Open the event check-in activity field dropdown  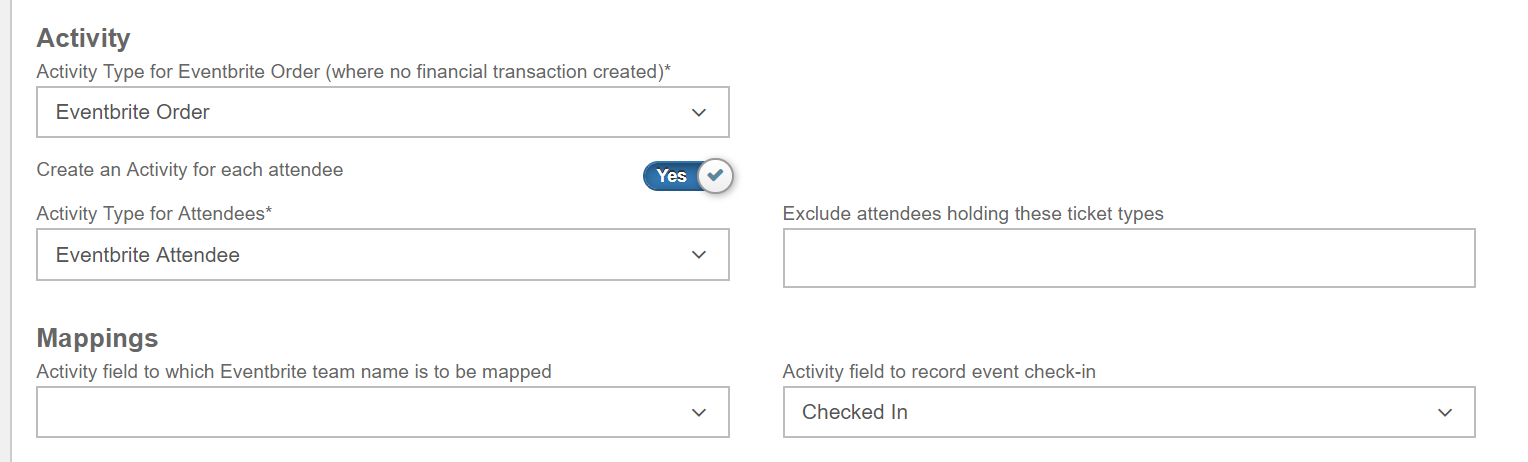[1128, 412]
